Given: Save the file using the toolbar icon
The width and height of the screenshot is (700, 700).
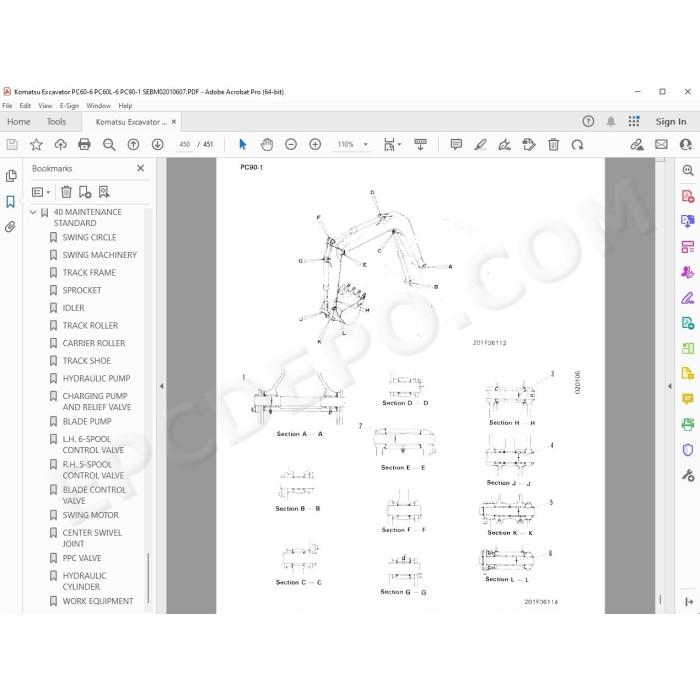Looking at the screenshot, I should (x=12, y=145).
